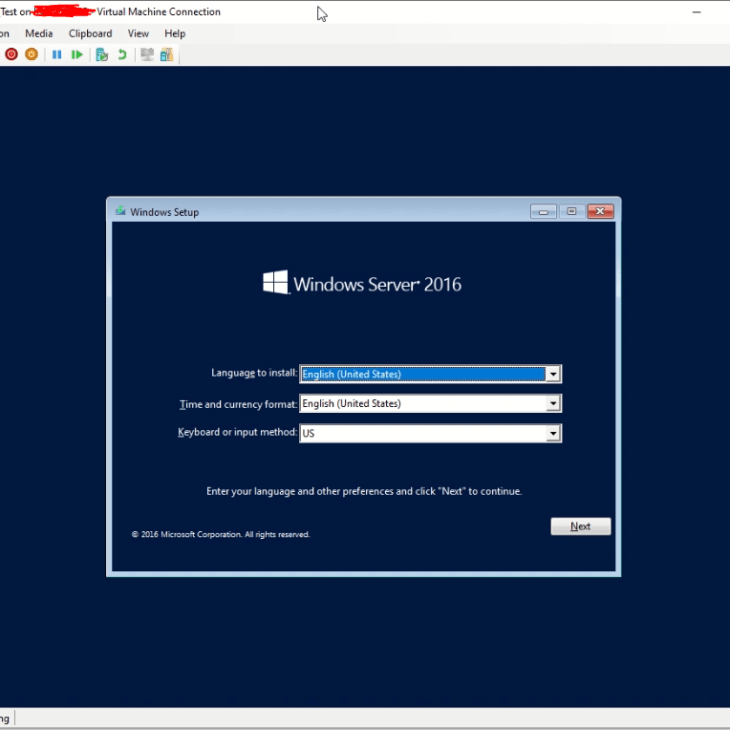Click the 'Time and currency format:' label
The height and width of the screenshot is (730, 730).
coord(238,404)
